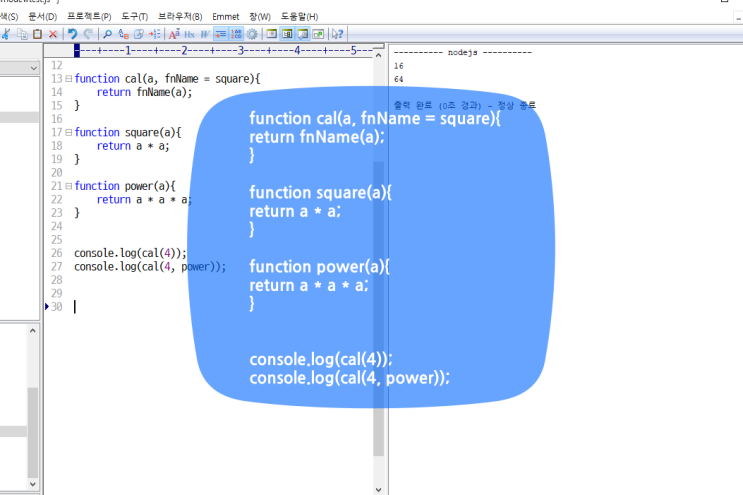Click the Go to Line icon
This screenshot has height=495, width=743.
click(154, 34)
